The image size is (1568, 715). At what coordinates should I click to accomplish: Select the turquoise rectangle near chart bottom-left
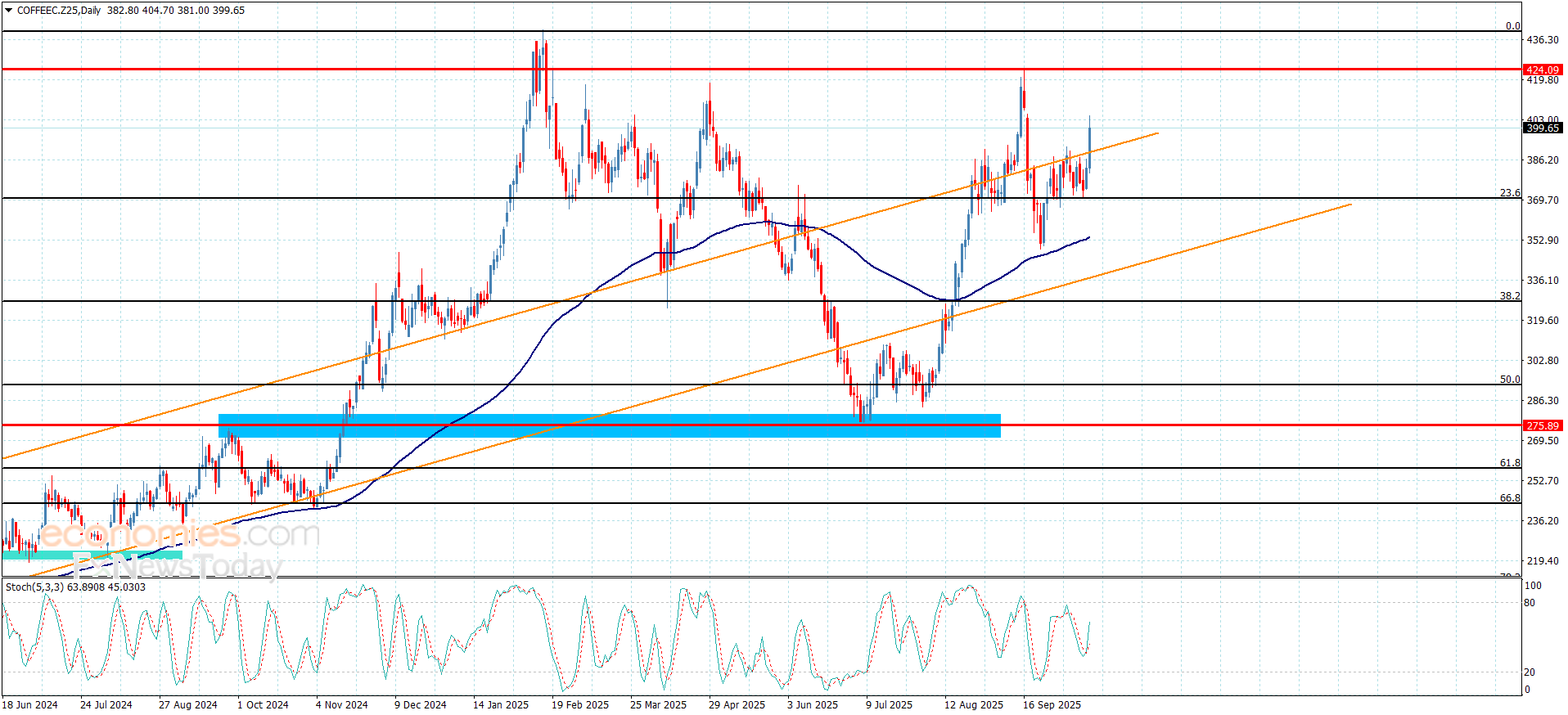click(x=92, y=555)
